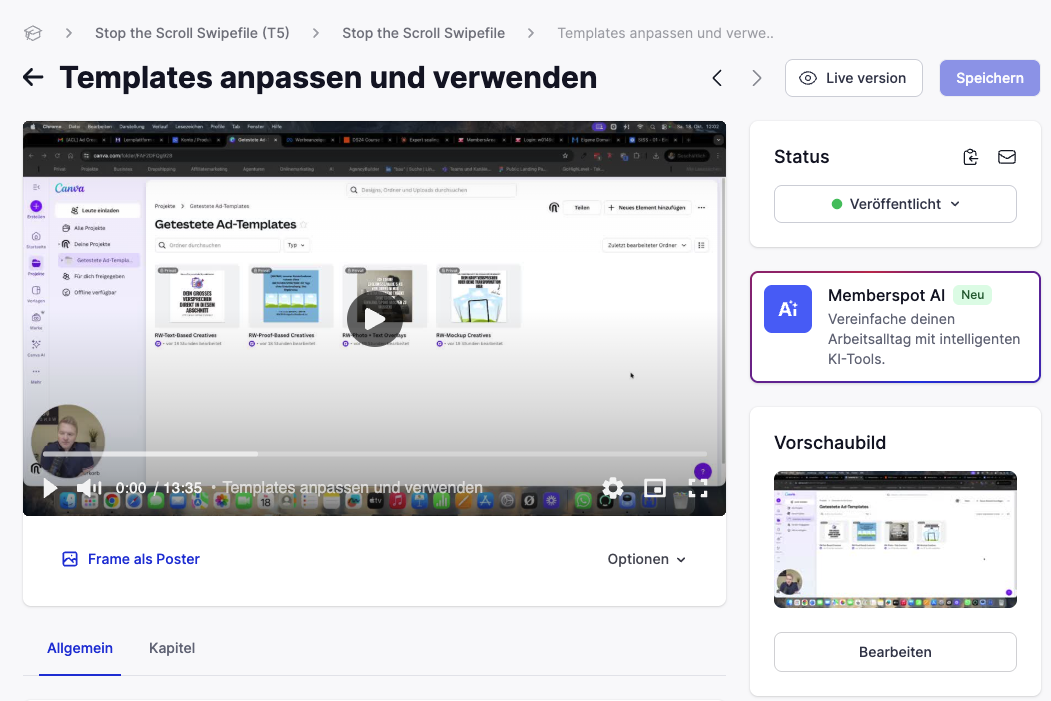Image resolution: width=1051 pixels, height=701 pixels.
Task: Click the email icon in Status panel
Action: [x=1007, y=157]
